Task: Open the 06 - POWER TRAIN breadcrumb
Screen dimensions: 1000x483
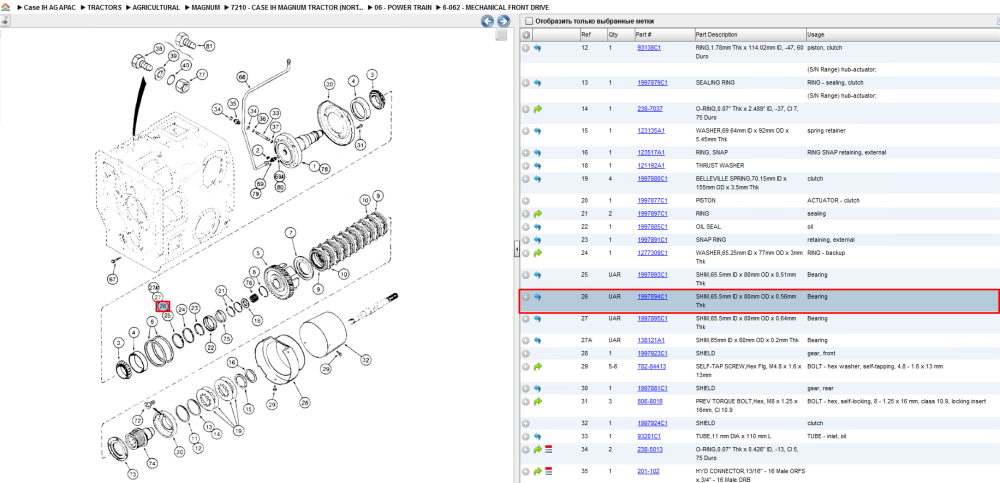Action: 403,8
